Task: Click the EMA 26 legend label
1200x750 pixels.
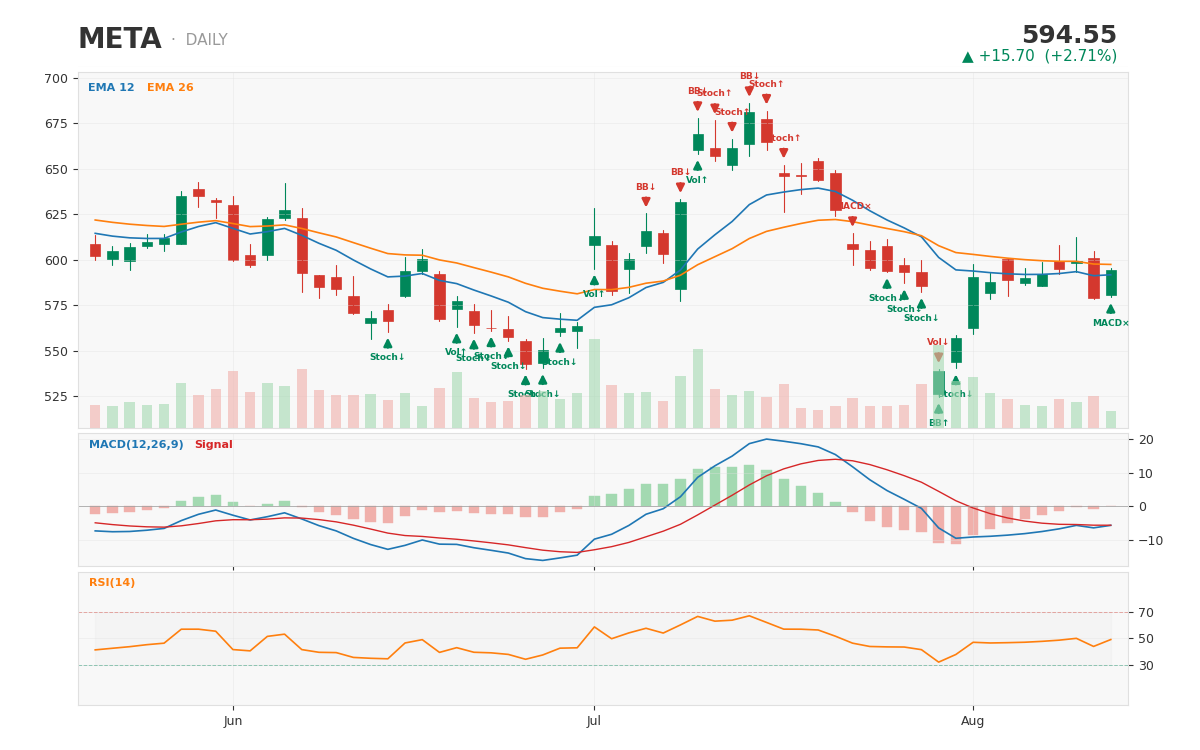Action: point(170,88)
